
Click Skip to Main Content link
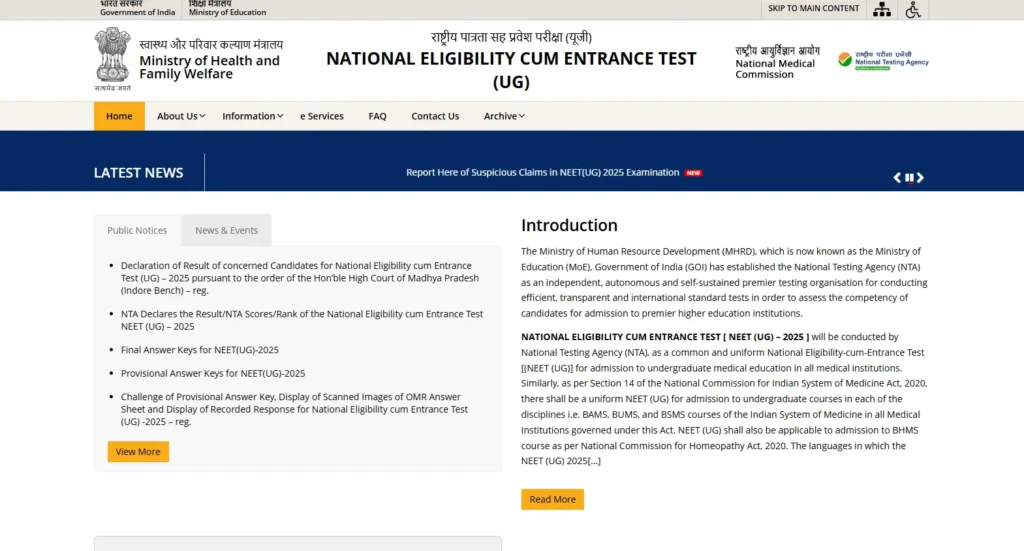[x=813, y=8]
